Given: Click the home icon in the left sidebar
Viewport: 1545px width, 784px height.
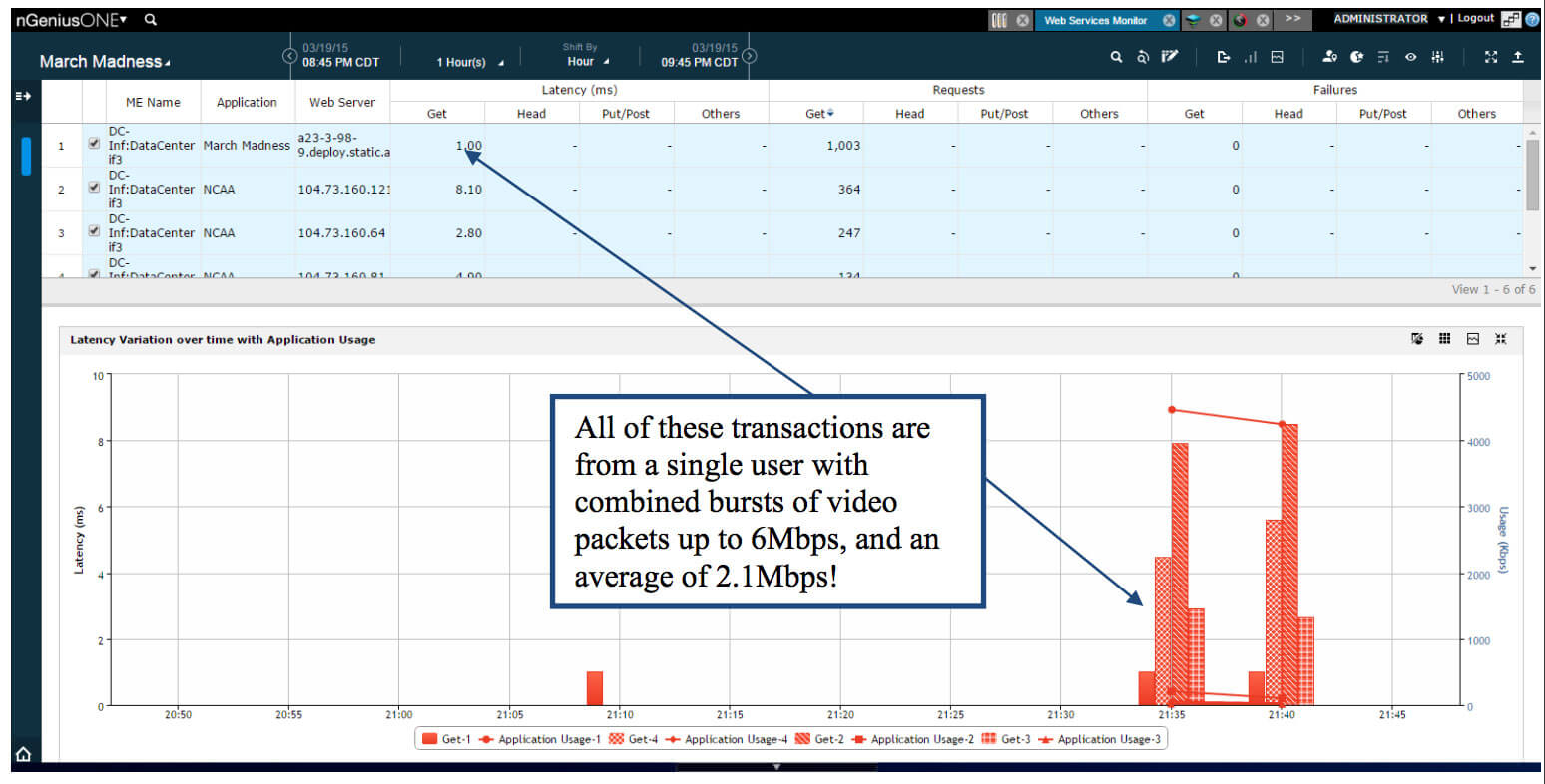Looking at the screenshot, I should click(24, 754).
